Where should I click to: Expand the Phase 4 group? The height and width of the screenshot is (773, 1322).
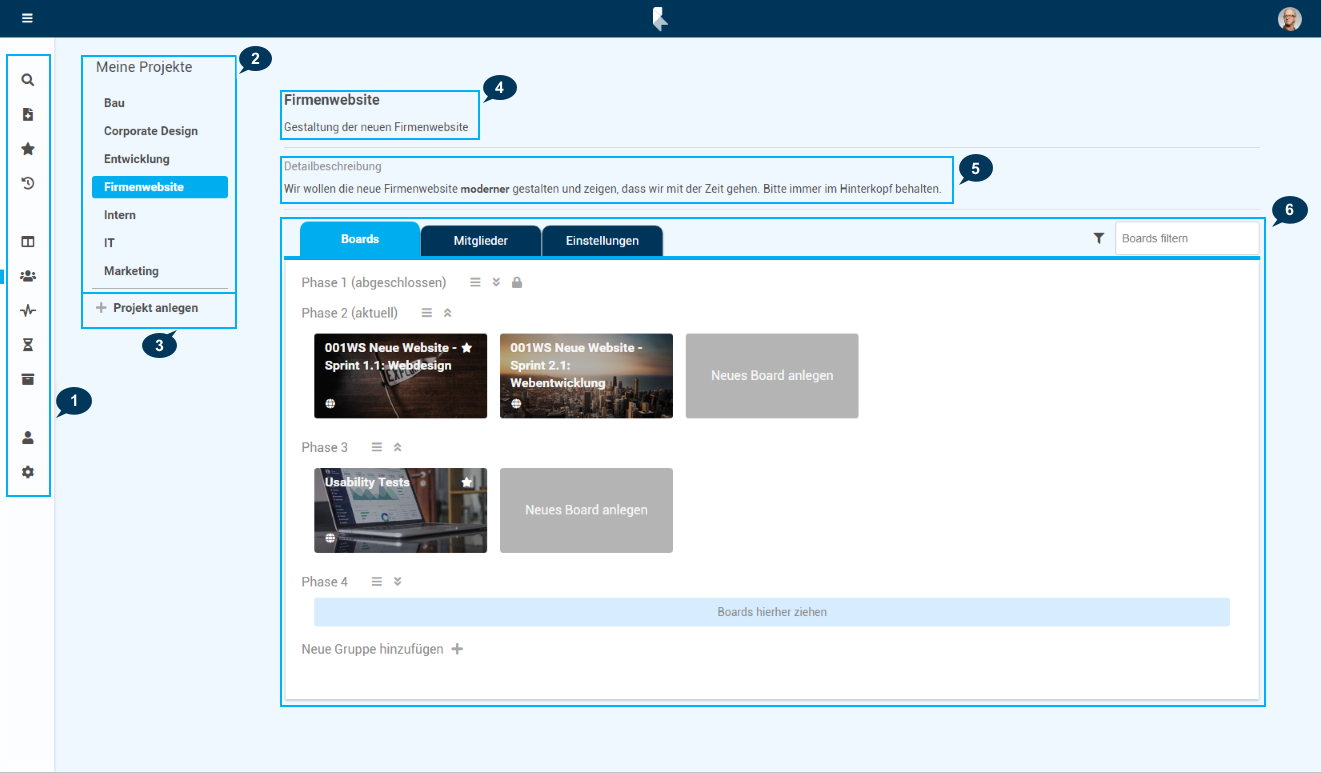click(397, 581)
